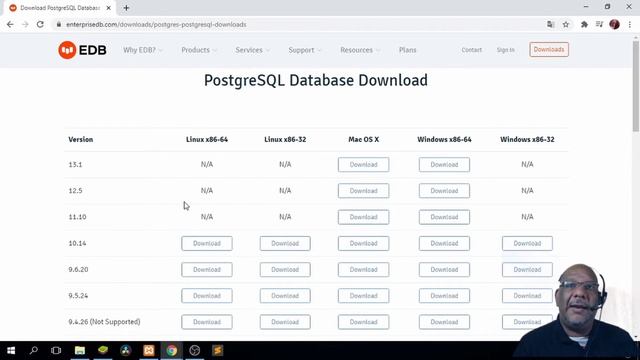Download version 10.14 for Windows x86-64
Screen dimensions: 640x360
point(444,243)
